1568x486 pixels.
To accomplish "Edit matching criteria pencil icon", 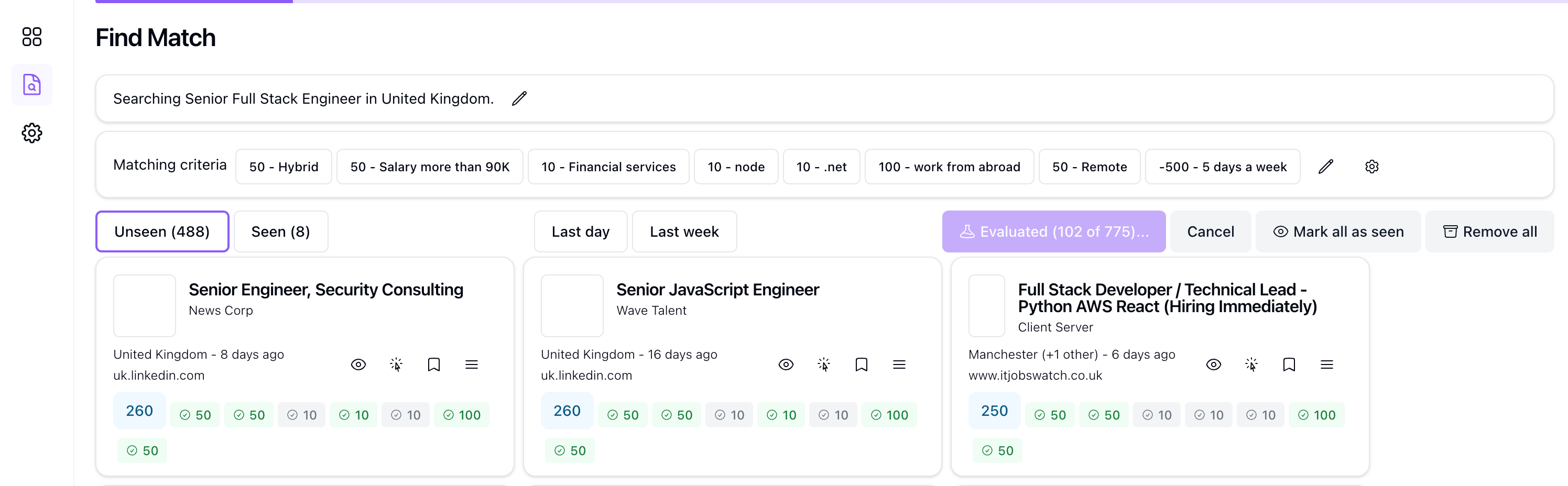I will click(x=1326, y=167).
